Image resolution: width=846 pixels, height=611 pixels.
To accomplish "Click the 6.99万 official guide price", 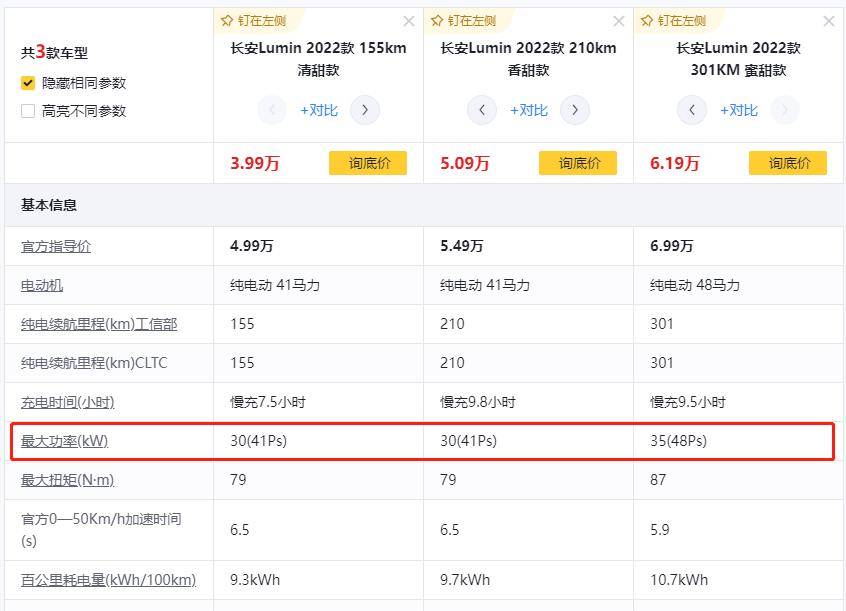I will pyautogui.click(x=671, y=246).
